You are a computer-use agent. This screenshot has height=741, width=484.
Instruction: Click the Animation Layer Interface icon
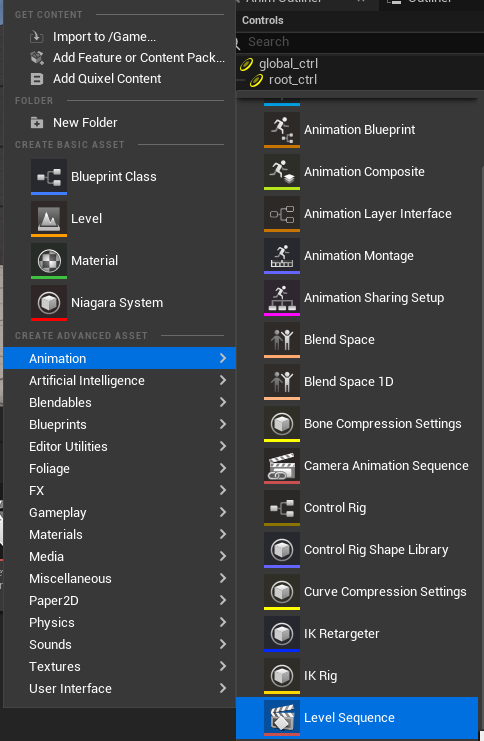pyautogui.click(x=282, y=214)
